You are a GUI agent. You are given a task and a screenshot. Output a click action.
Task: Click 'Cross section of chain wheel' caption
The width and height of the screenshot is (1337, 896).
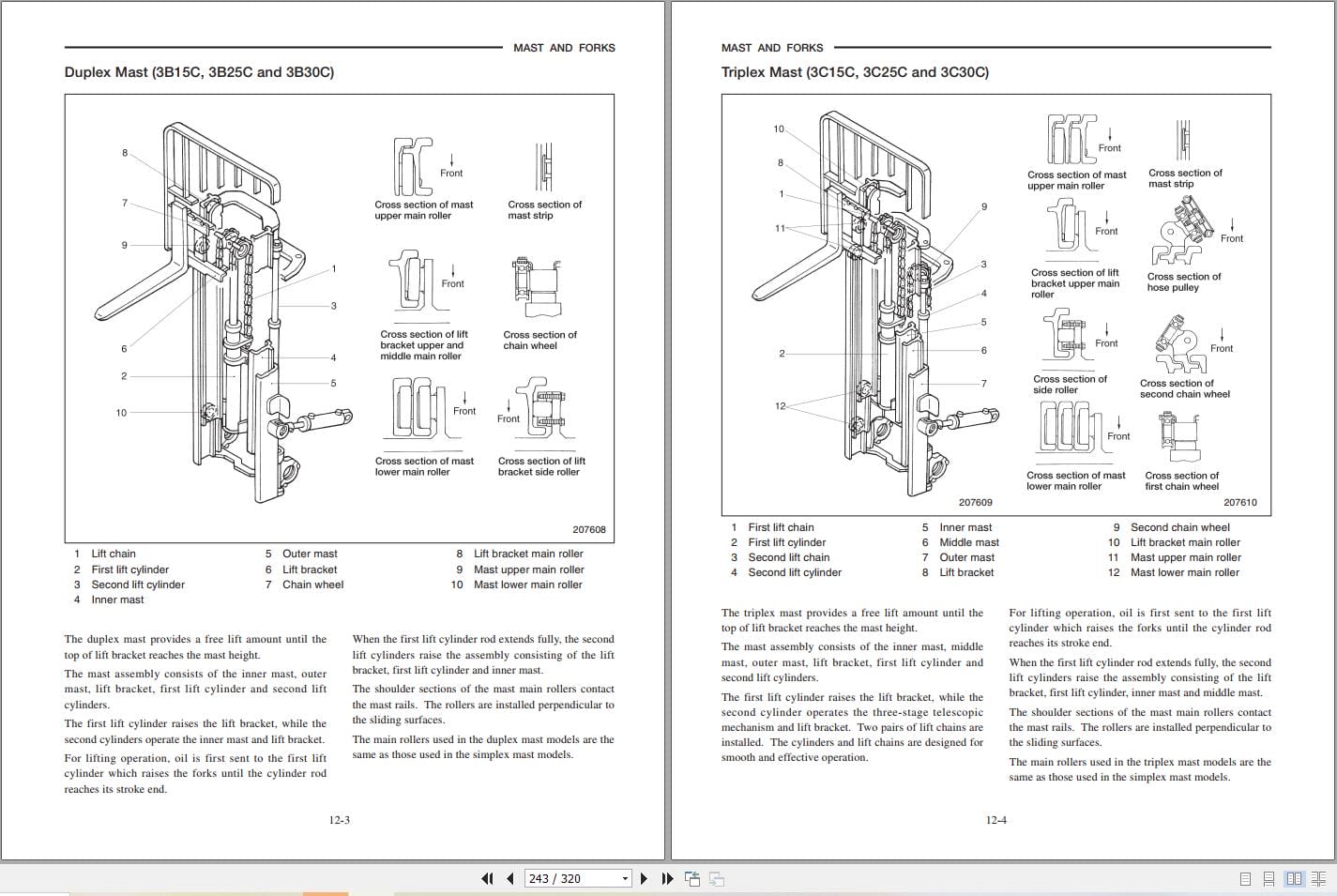539,340
